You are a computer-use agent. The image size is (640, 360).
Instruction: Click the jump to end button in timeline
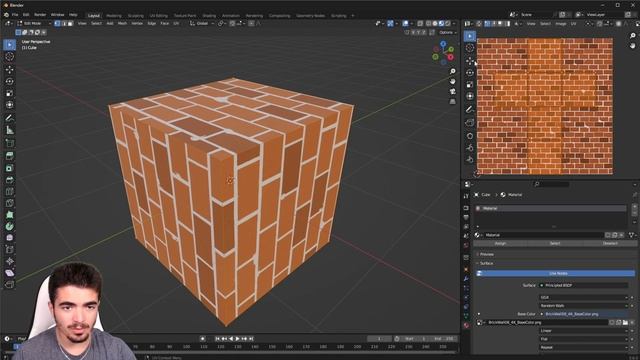click(x=251, y=339)
